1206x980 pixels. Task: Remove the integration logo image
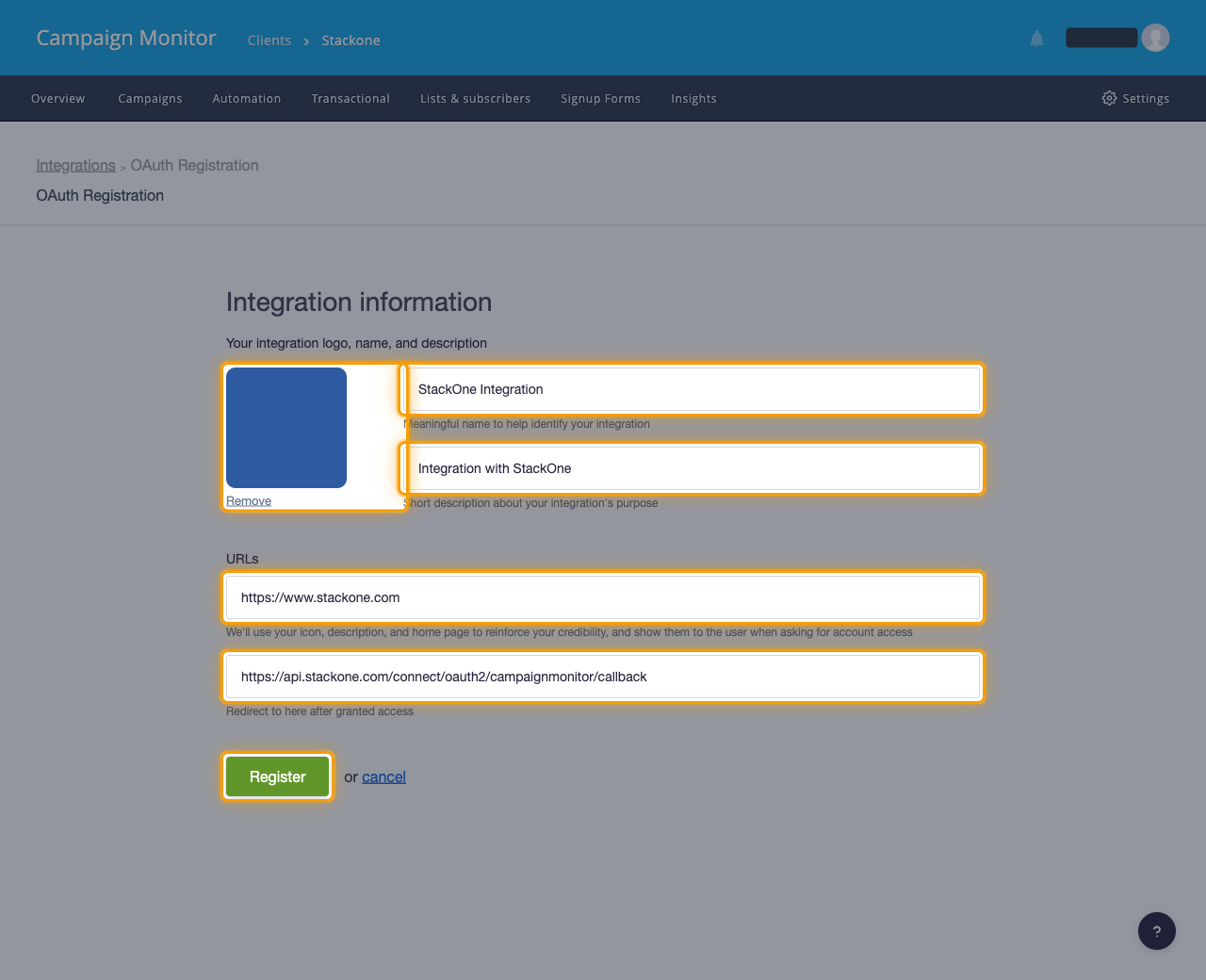[249, 500]
